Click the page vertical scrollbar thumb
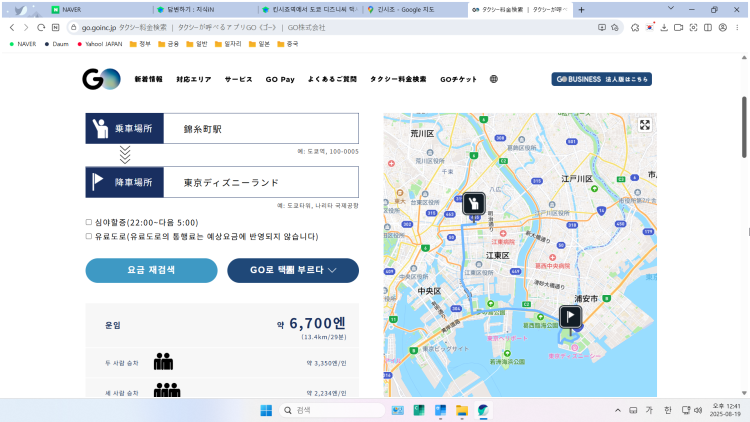The width and height of the screenshot is (750, 422). (x=744, y=127)
